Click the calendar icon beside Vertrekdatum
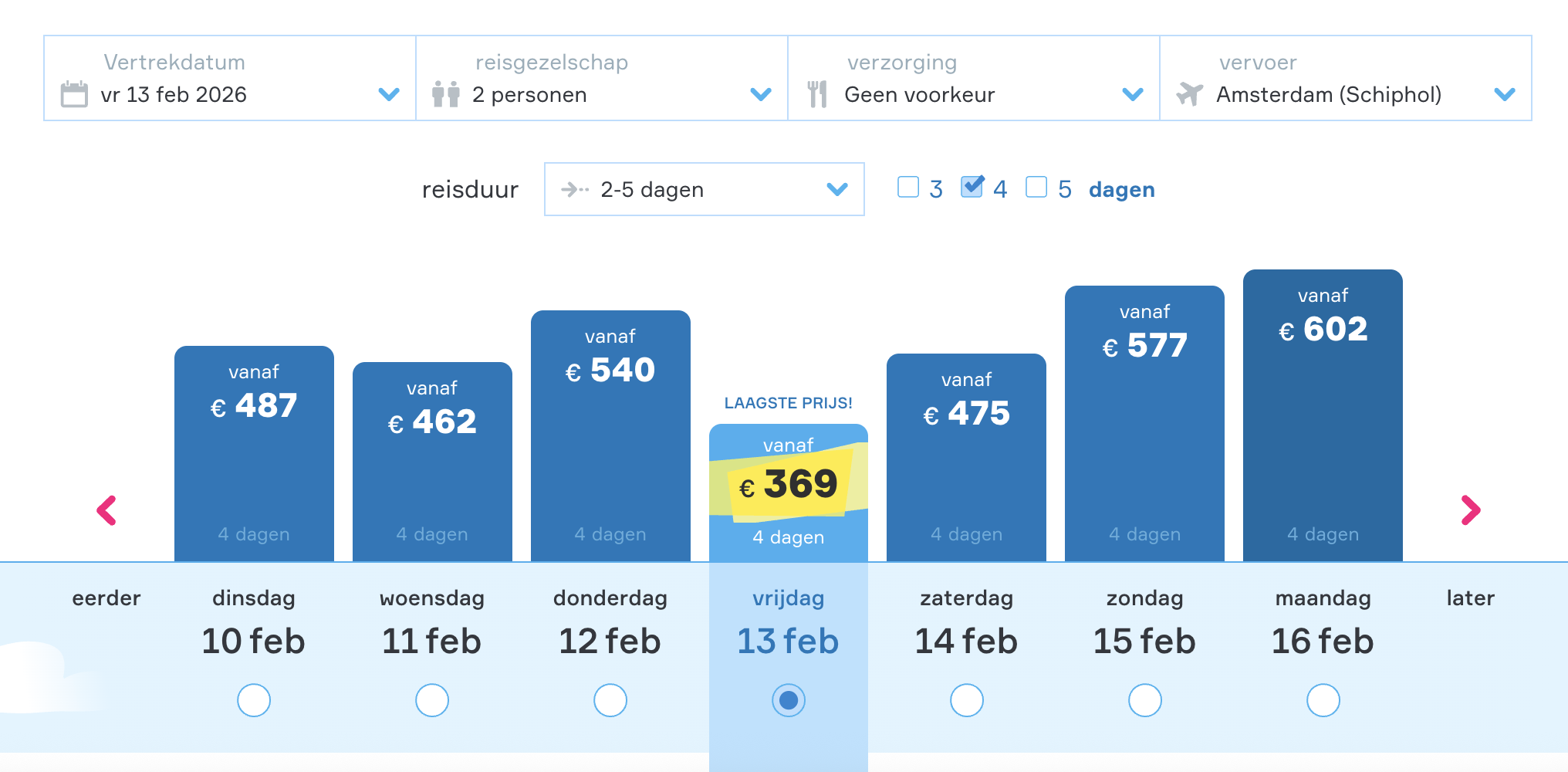Screen dimensions: 1568x772 click(74, 94)
